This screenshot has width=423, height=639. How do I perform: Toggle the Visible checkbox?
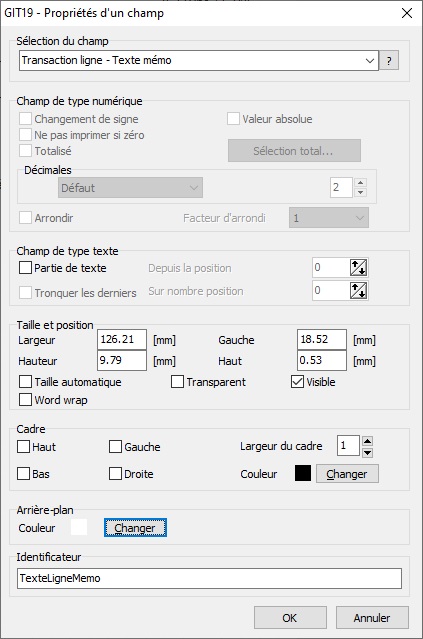point(297,382)
